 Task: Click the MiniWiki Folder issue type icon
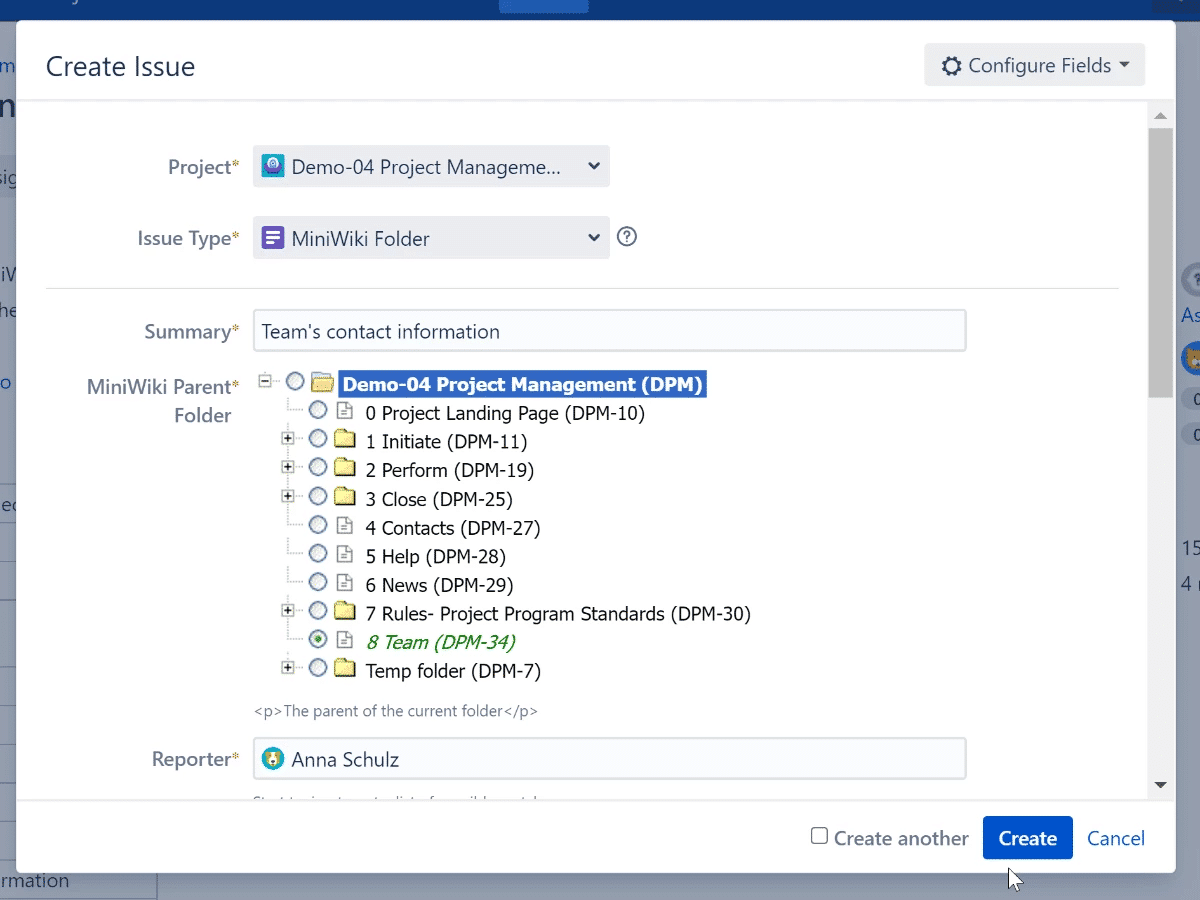click(273, 238)
